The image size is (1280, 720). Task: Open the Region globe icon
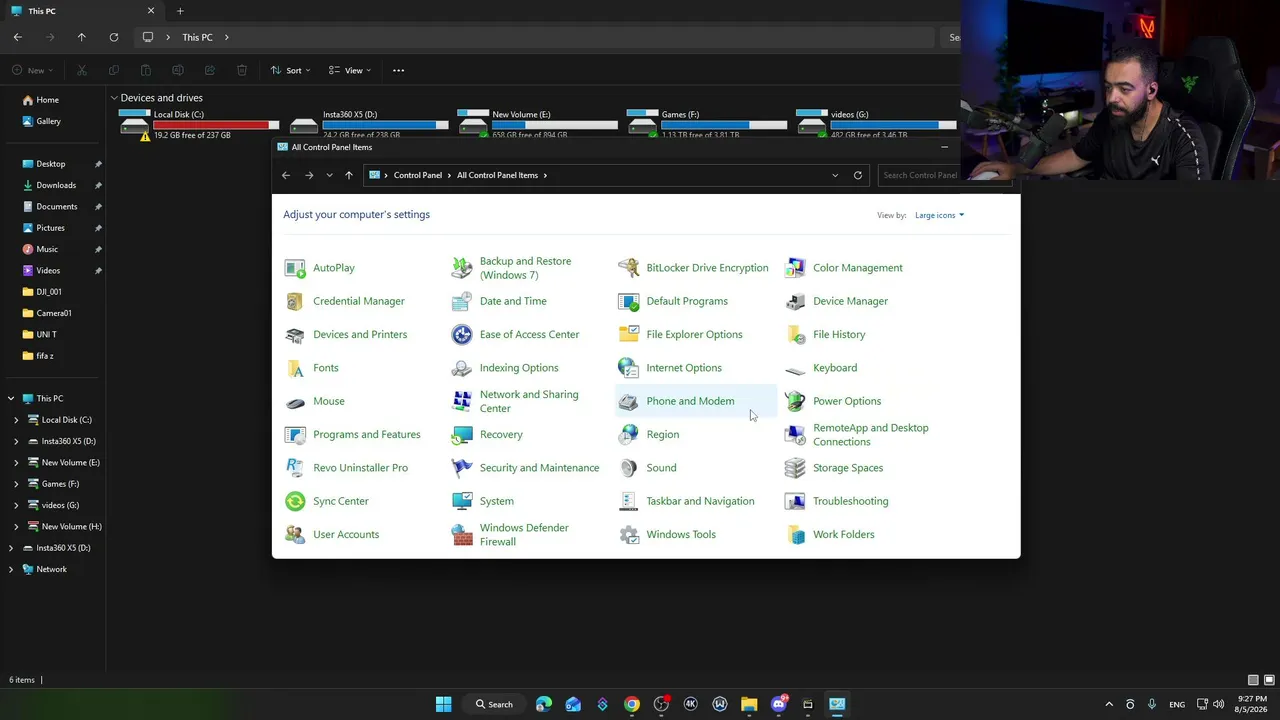point(629,434)
